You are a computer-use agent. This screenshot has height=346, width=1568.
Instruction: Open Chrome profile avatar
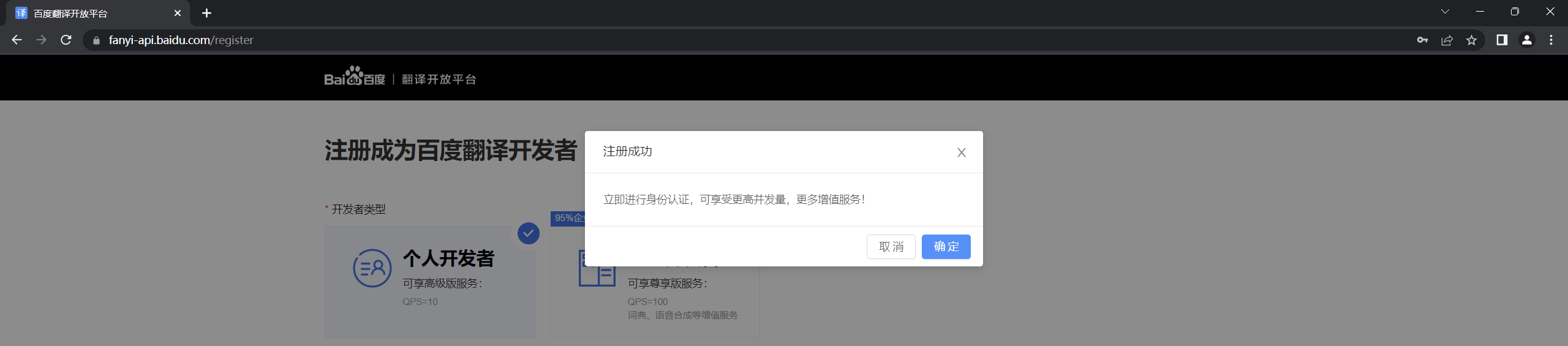click(1526, 40)
